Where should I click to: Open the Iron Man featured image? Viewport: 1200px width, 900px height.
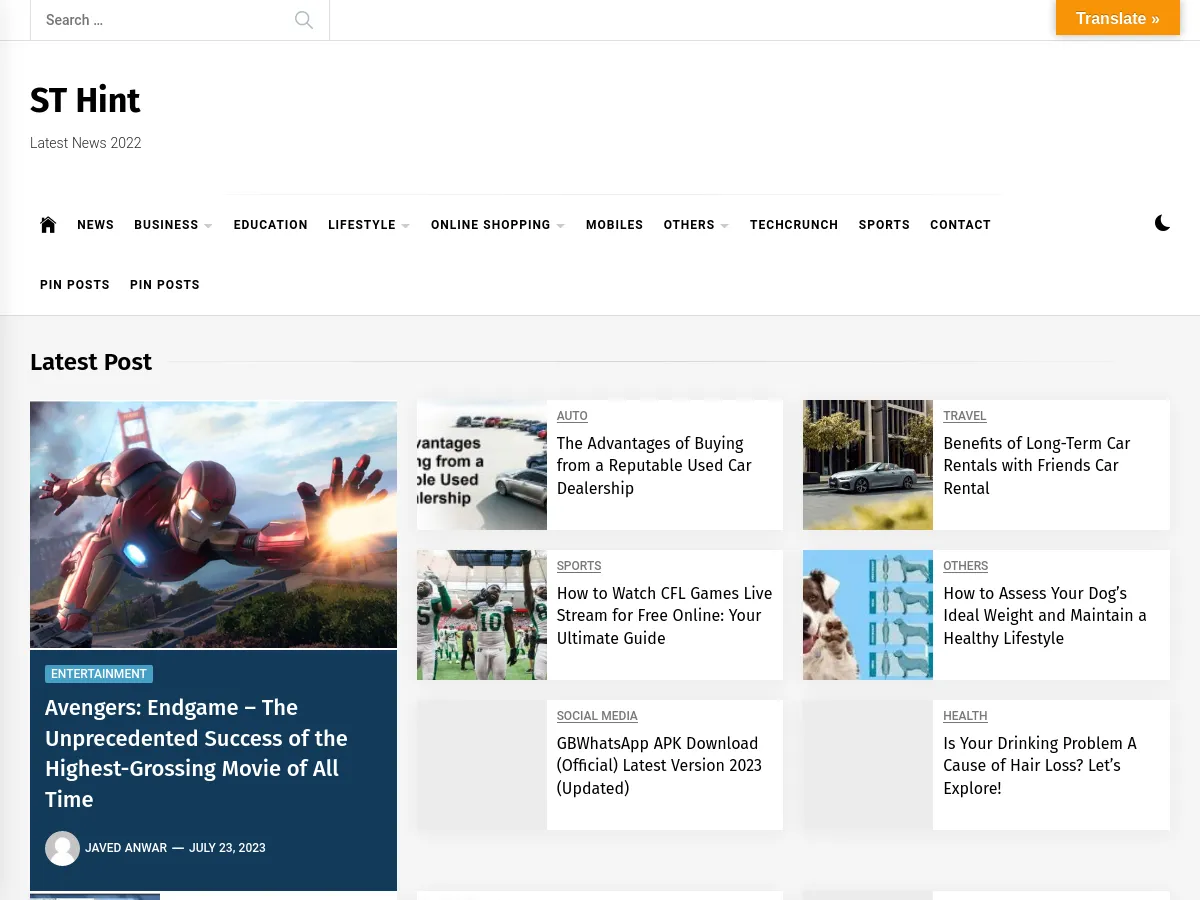[213, 524]
